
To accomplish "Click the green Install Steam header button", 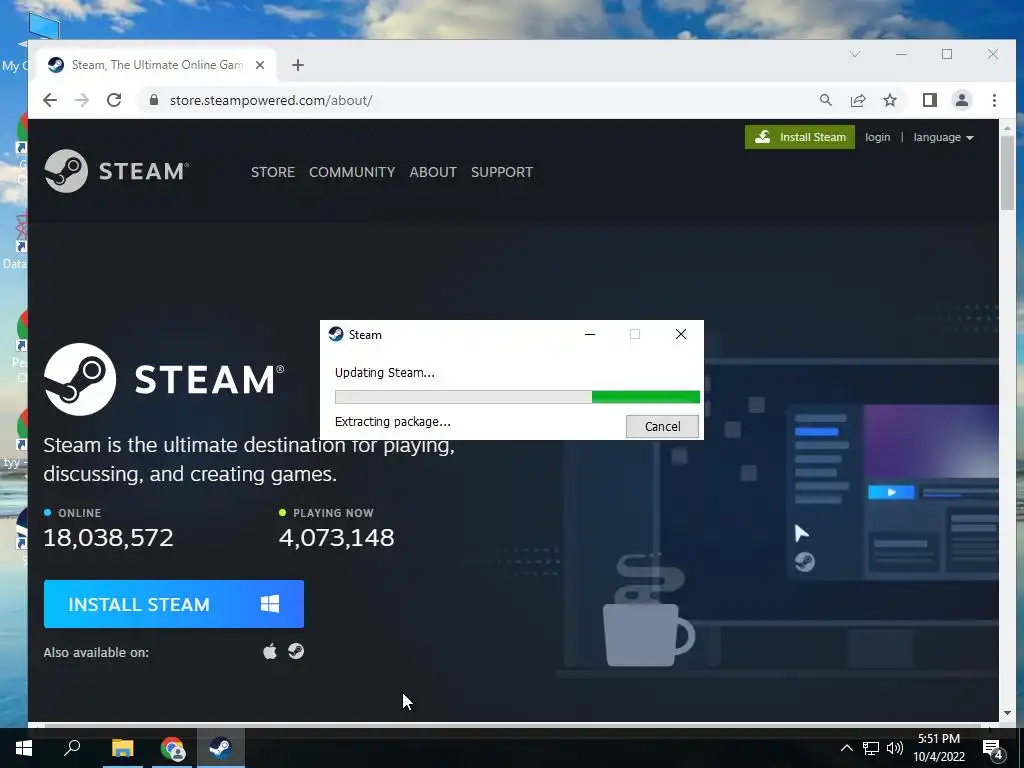I will tap(799, 137).
